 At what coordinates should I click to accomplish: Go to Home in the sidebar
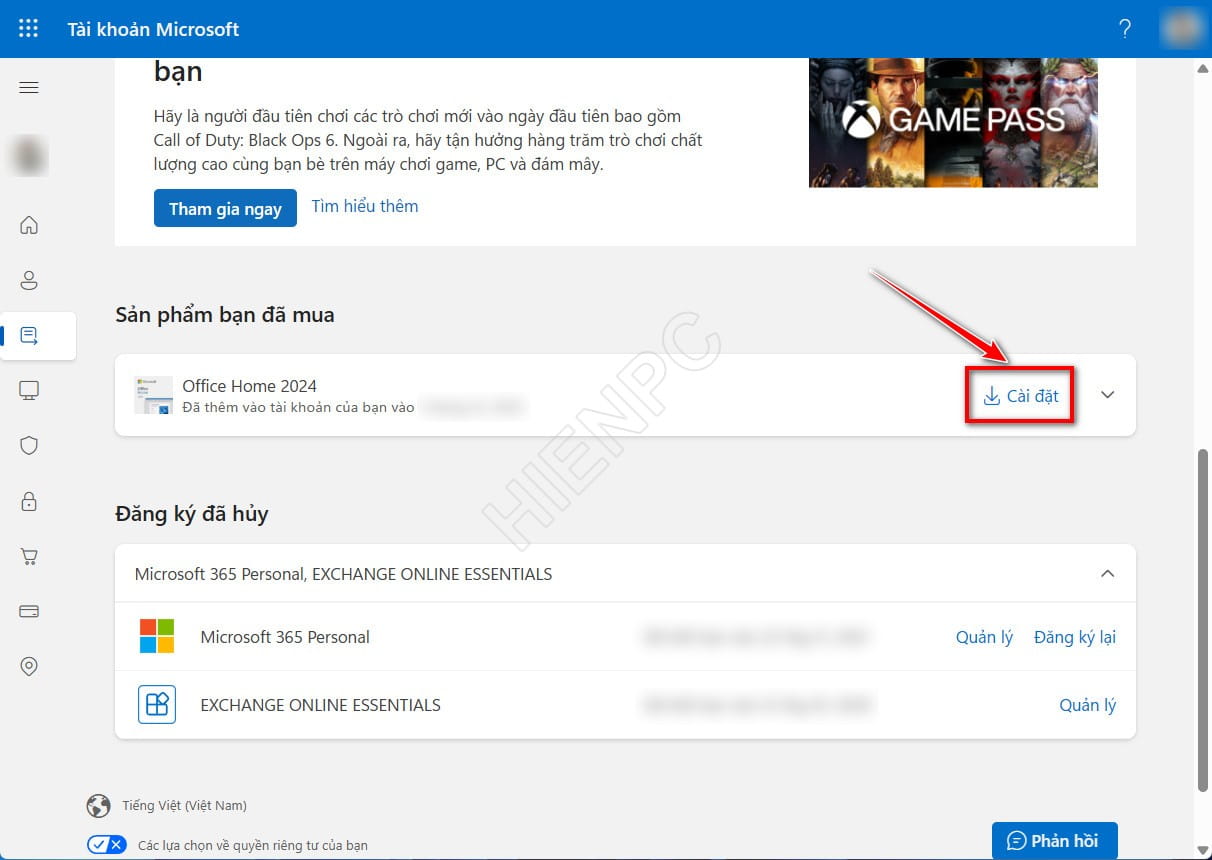[29, 225]
